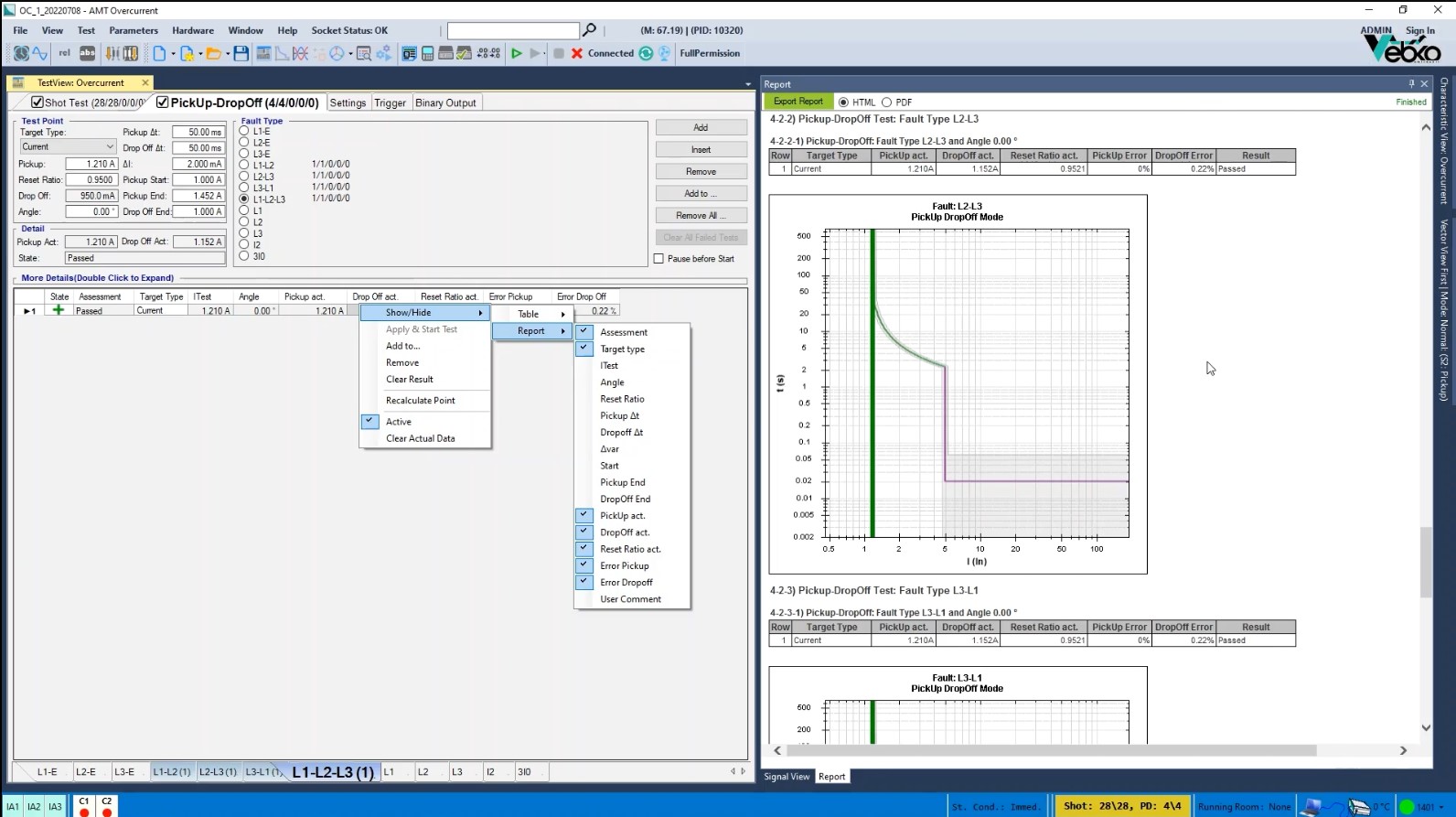1456x817 pixels.
Task: Click dropdown arrow beside Open folder icon
Action: [x=227, y=54]
